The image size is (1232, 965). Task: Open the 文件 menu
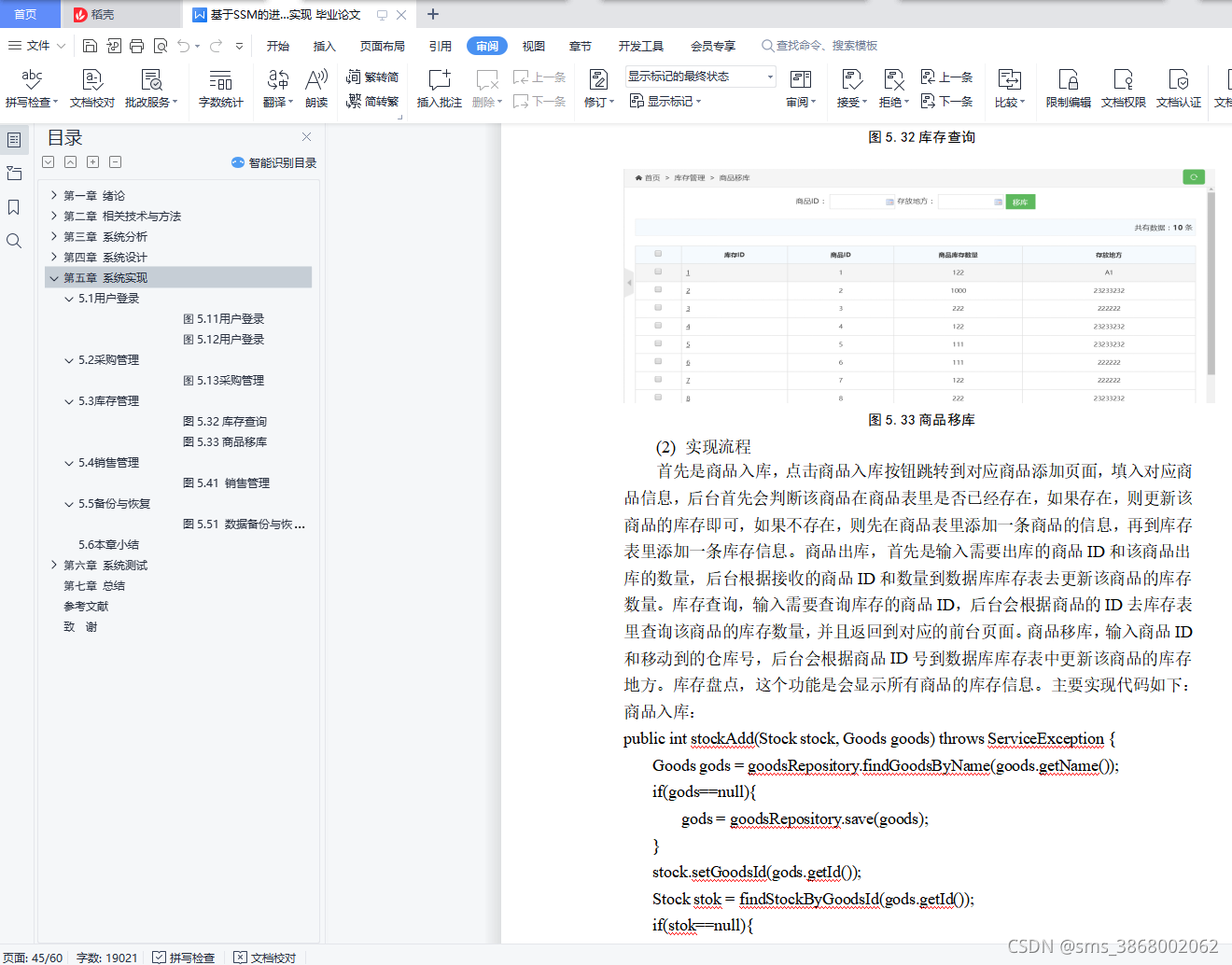(x=35, y=45)
